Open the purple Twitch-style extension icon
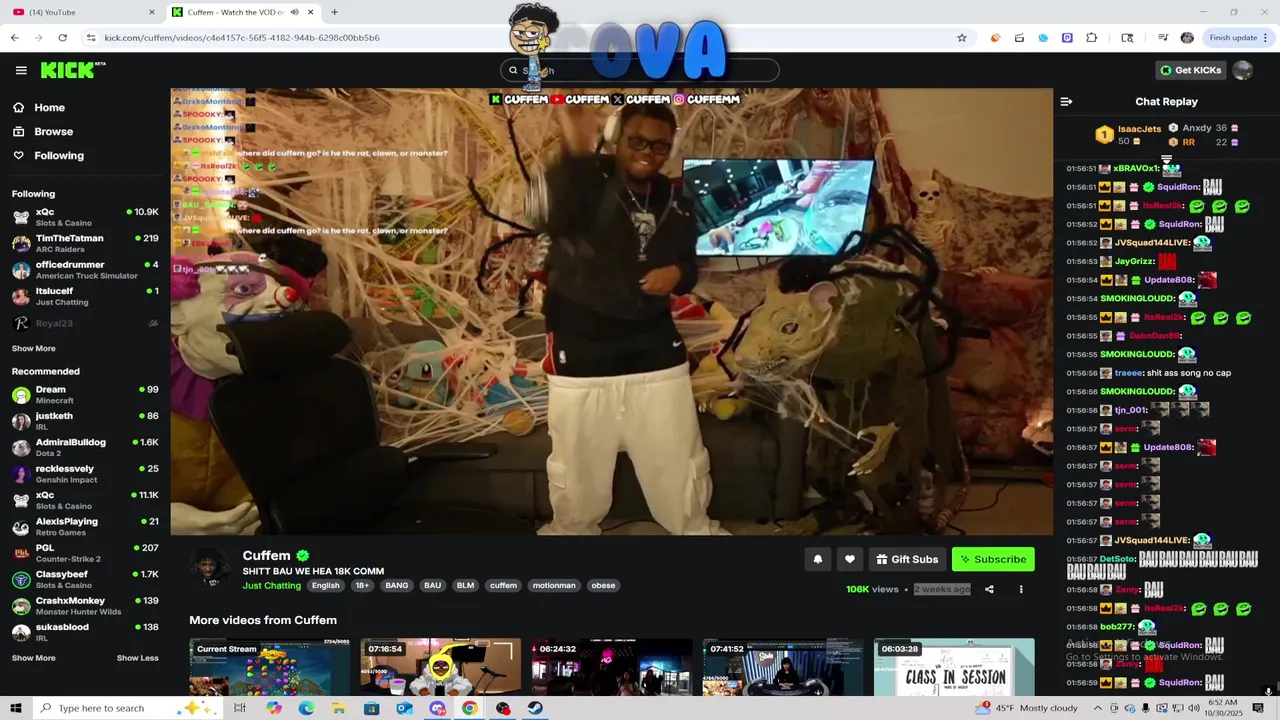 [1067, 37]
